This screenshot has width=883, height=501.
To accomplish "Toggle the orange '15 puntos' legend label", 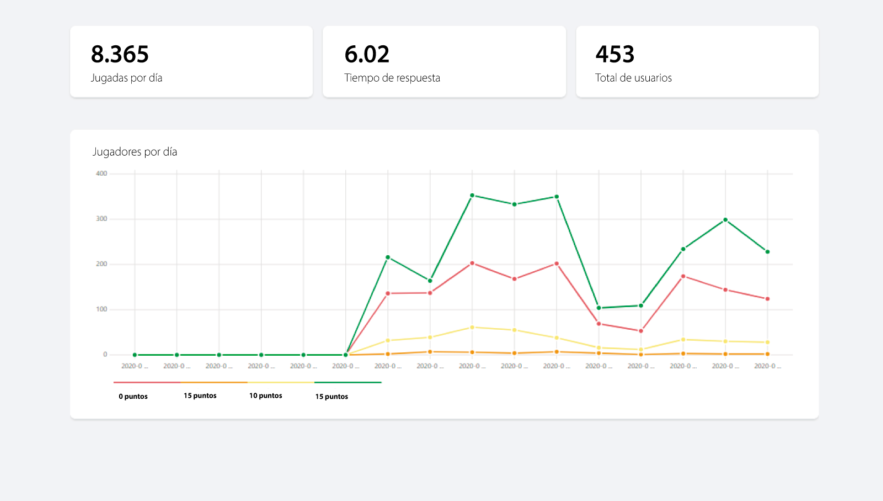I will click(x=200, y=395).
